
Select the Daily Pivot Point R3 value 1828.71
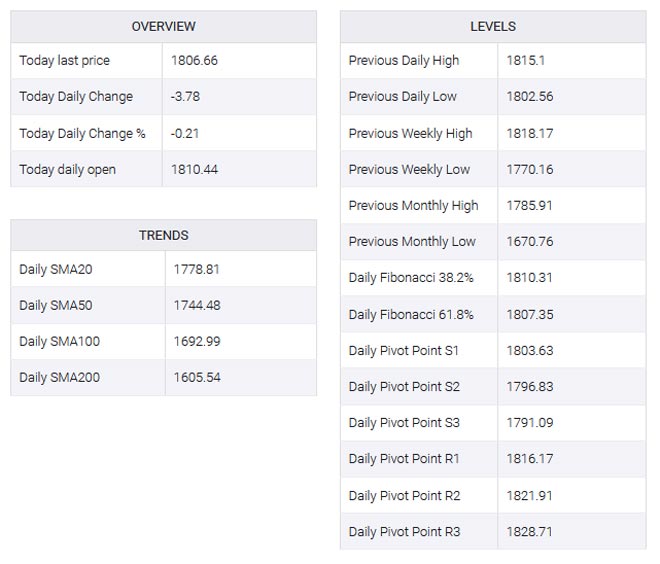[x=529, y=532]
